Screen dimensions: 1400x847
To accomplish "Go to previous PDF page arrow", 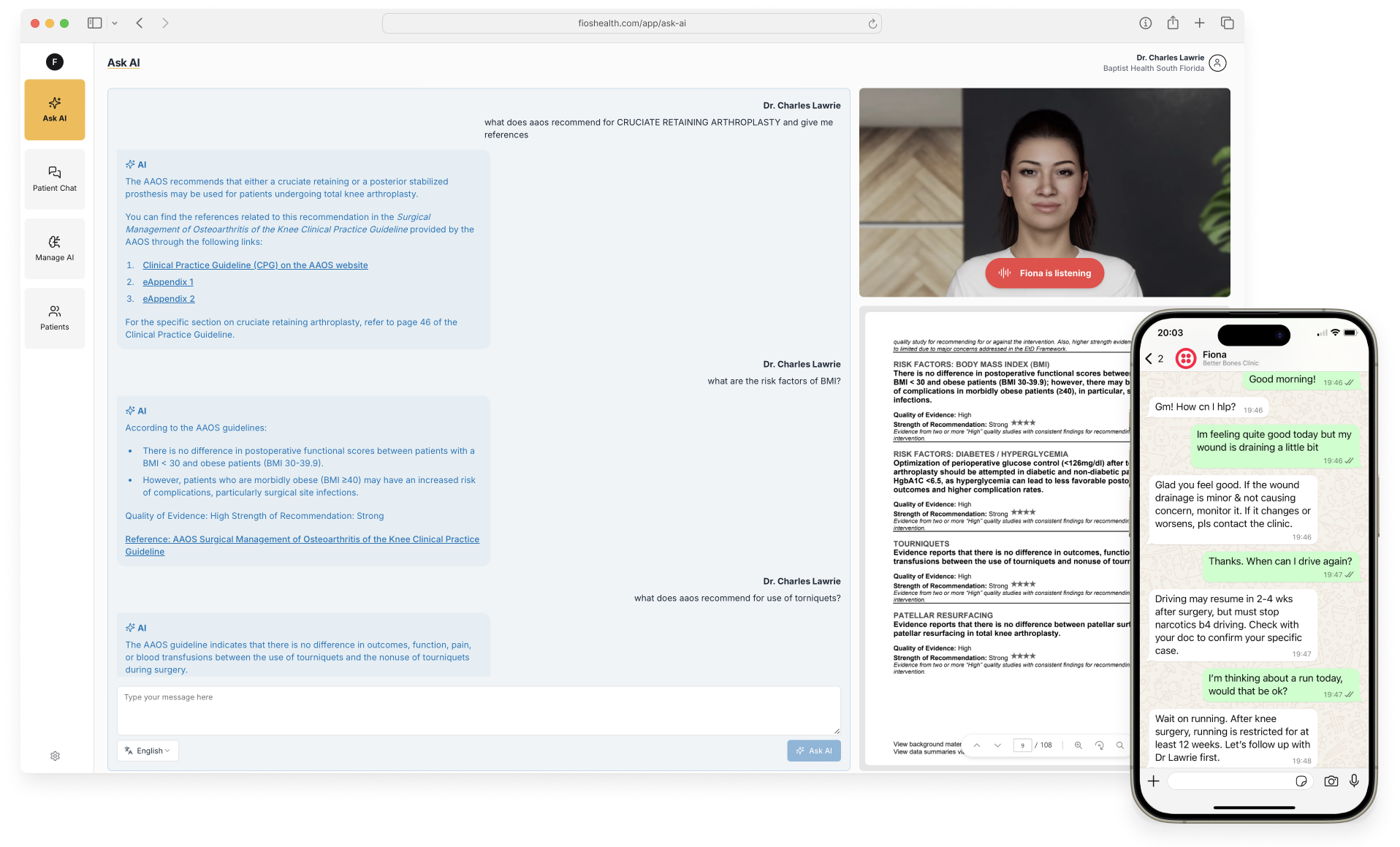I will click(x=976, y=745).
